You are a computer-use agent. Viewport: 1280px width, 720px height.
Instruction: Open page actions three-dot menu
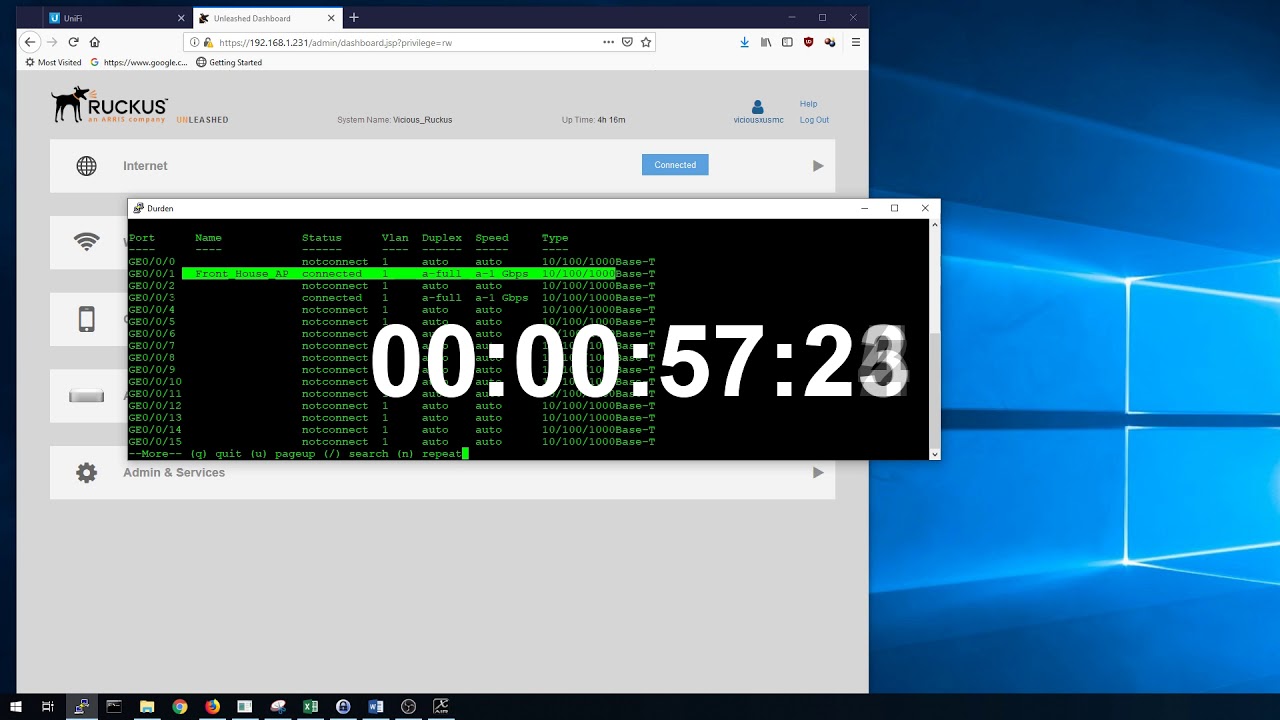pos(608,42)
